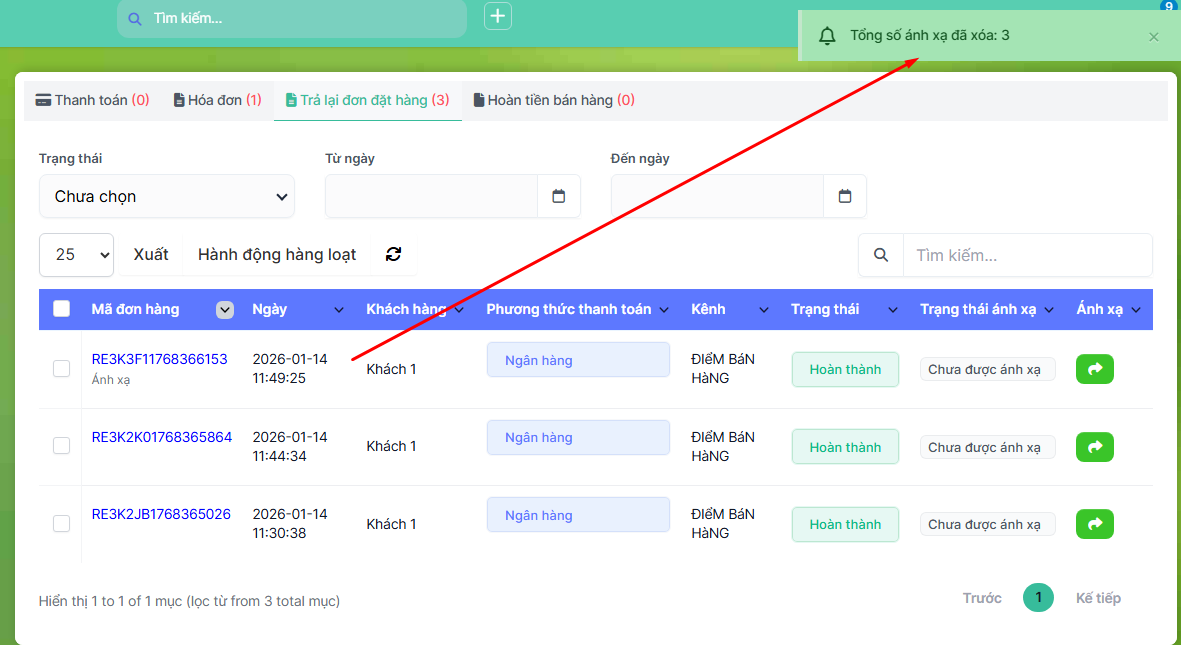
Task: Expand the Mã đơn hàng column dropdown arrow
Action: point(225,310)
